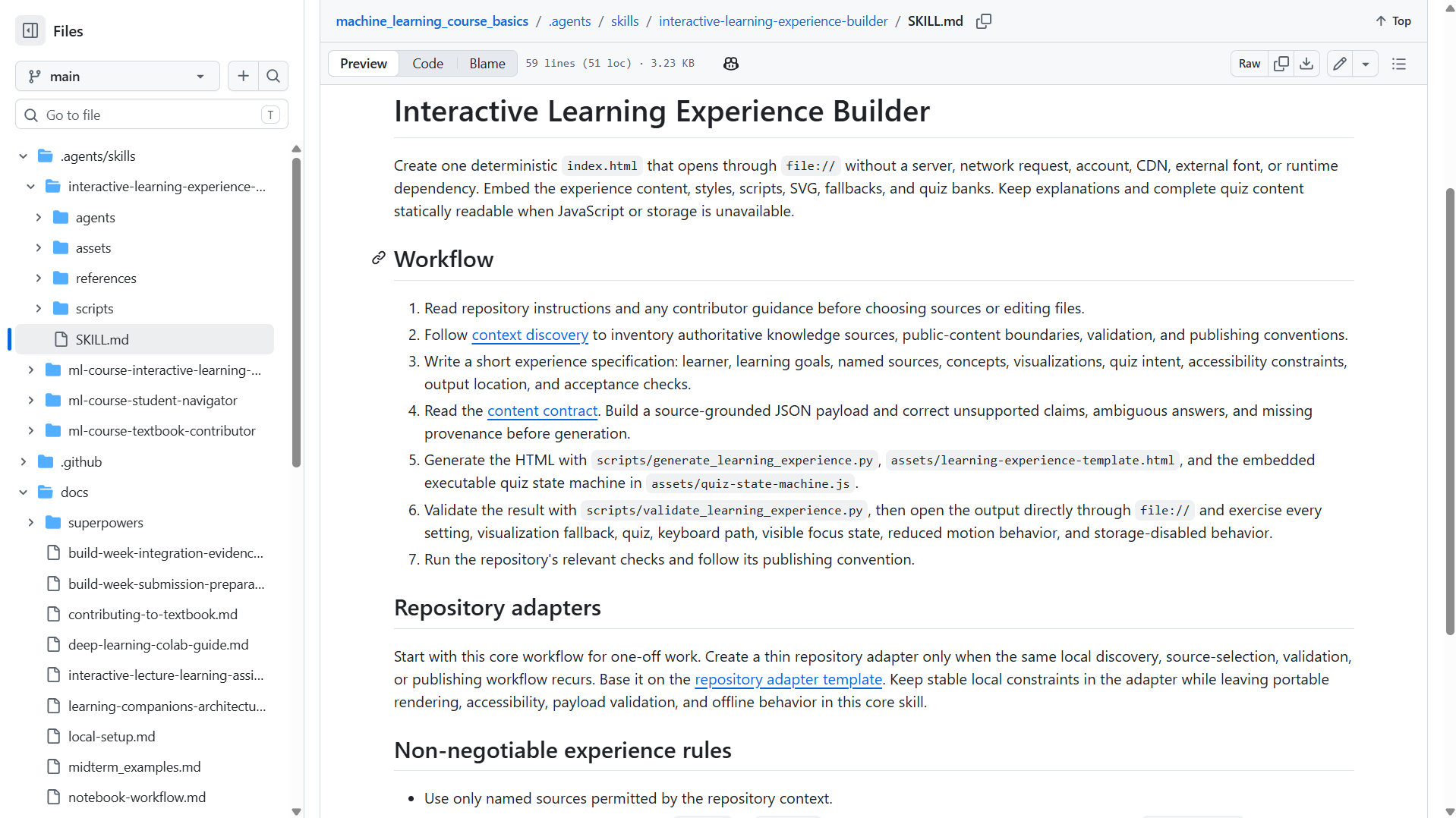Copy raw file contents icon
The height and width of the screenshot is (818, 1456).
[x=1281, y=64]
